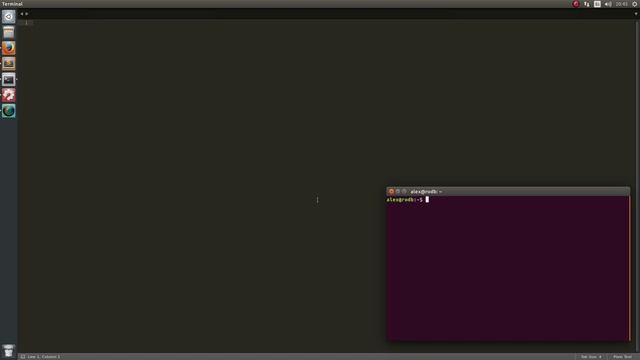Click the red record indicator in the top panel

[576, 4]
